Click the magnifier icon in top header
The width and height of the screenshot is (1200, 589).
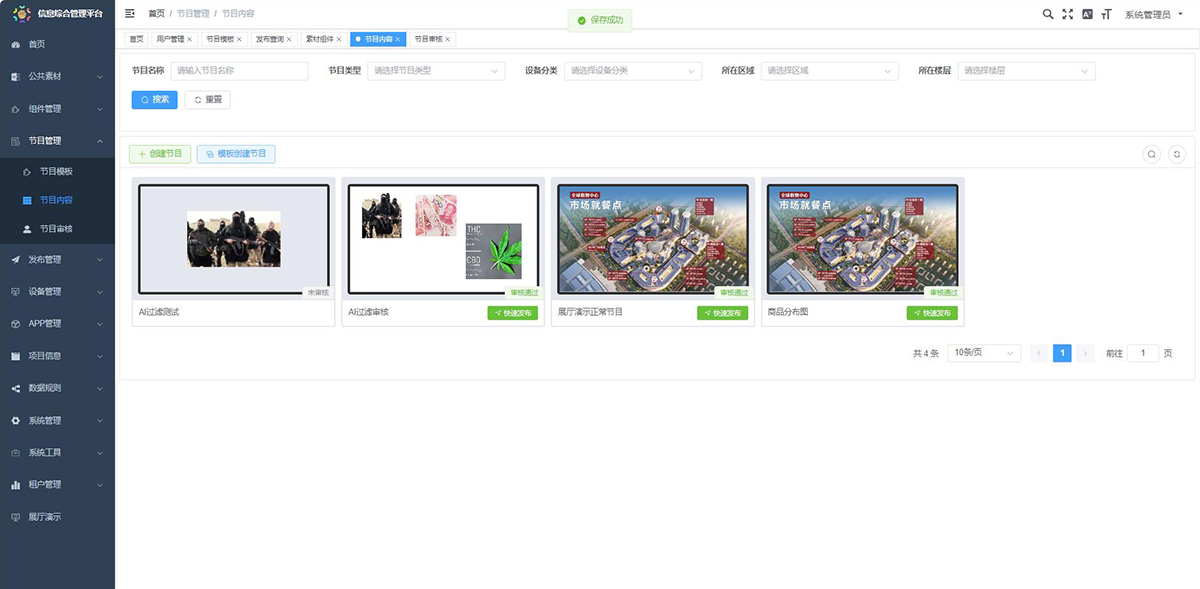[x=1047, y=14]
